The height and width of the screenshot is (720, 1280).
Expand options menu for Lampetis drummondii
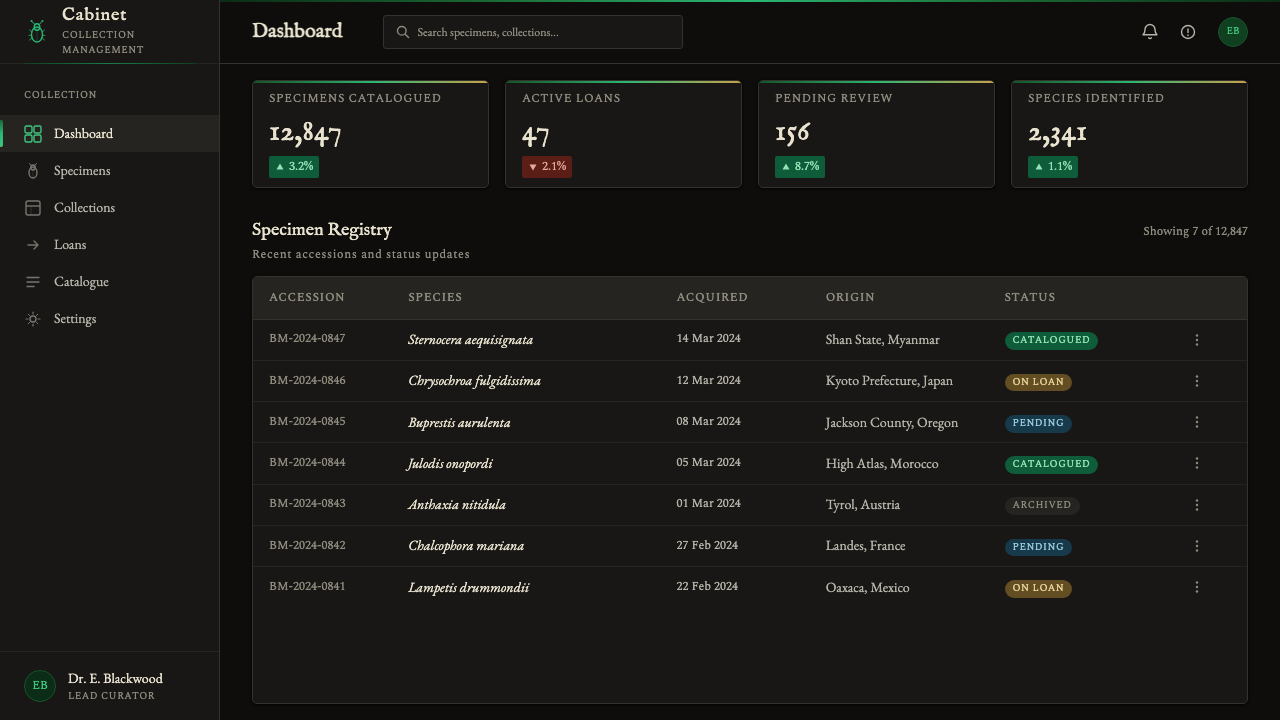coord(1197,587)
